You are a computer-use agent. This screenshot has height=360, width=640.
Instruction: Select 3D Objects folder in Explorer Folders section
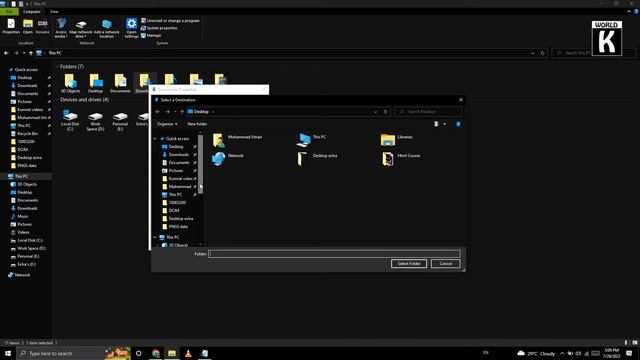click(70, 84)
